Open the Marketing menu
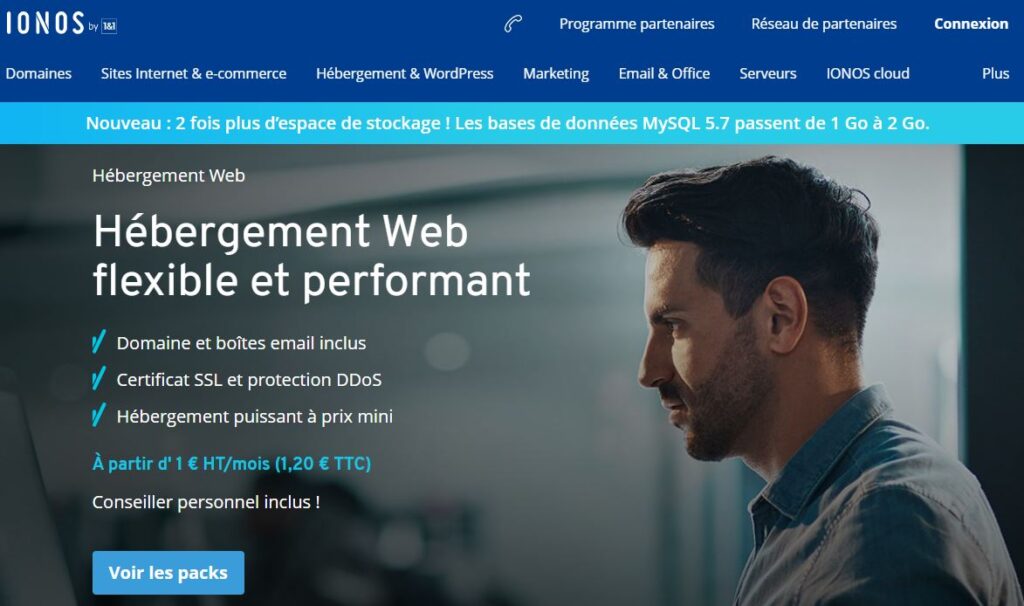 tap(556, 74)
